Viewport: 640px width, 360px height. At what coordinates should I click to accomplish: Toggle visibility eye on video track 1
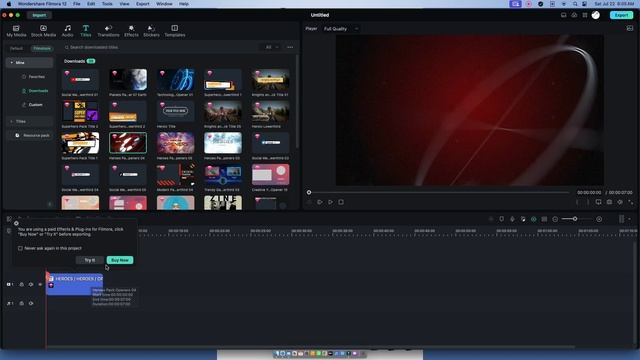[x=40, y=284]
